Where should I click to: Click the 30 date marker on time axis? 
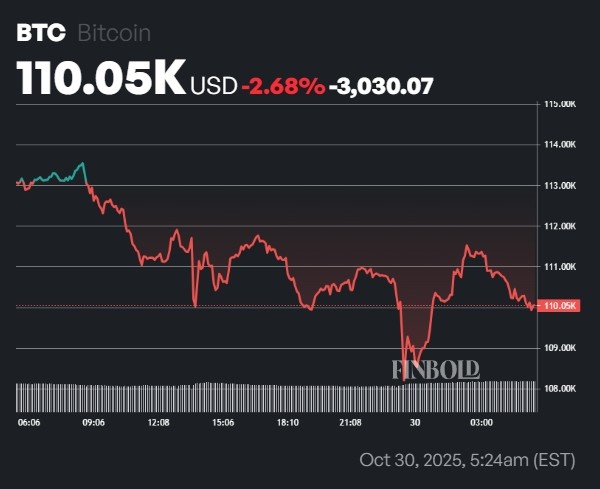[x=415, y=423]
